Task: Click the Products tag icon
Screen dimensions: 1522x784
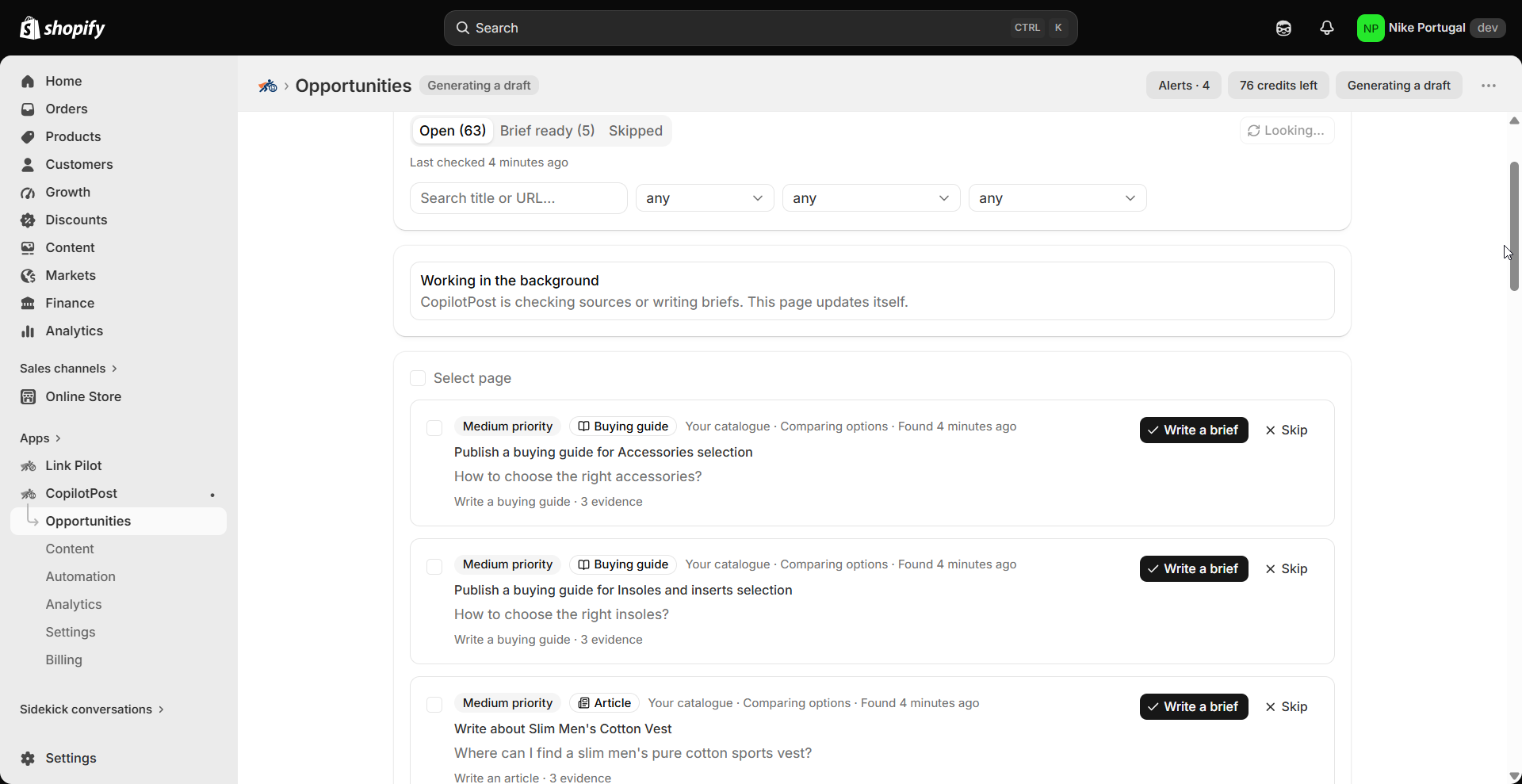Action: (28, 136)
